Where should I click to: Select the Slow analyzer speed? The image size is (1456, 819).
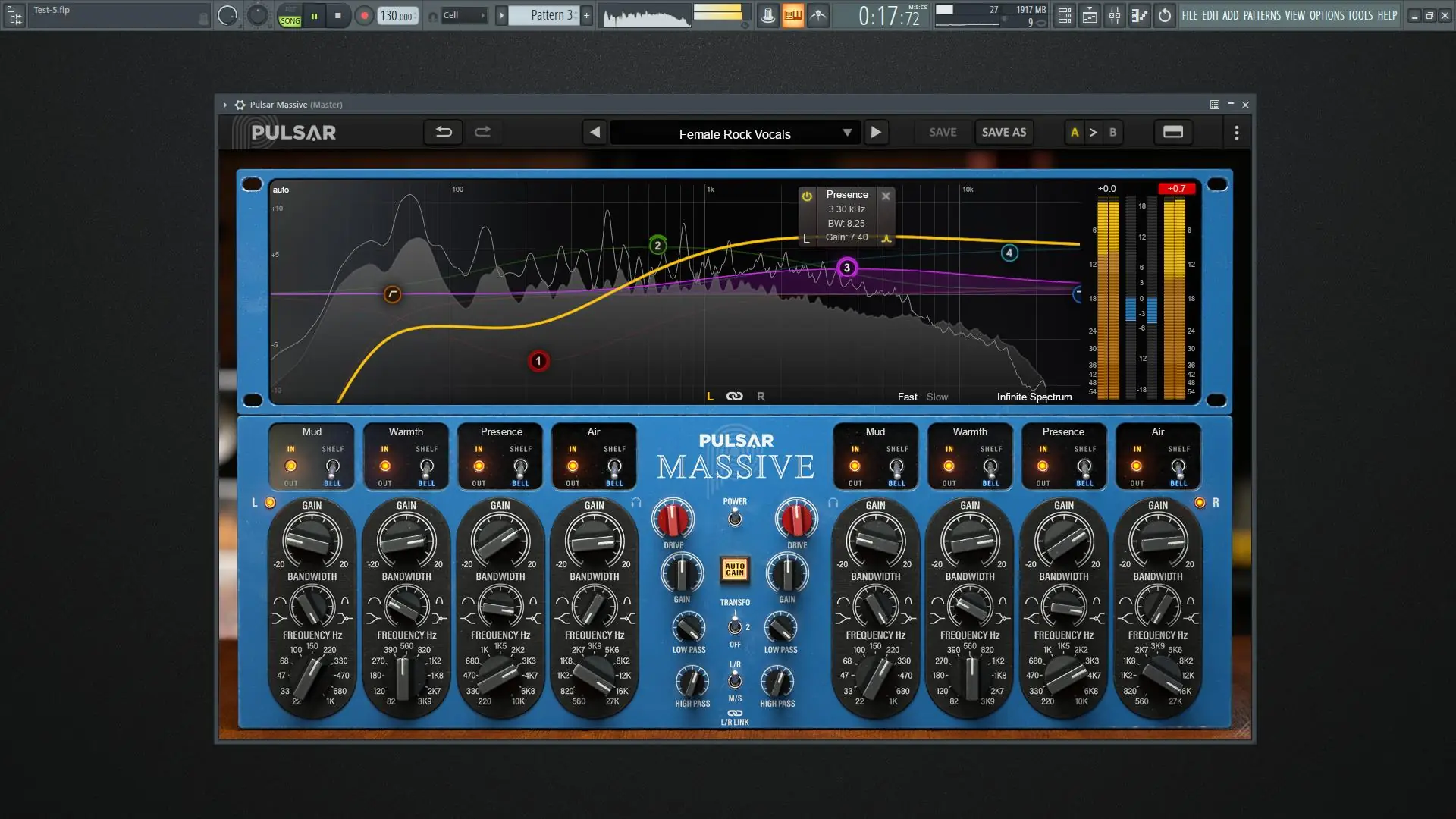coord(937,397)
